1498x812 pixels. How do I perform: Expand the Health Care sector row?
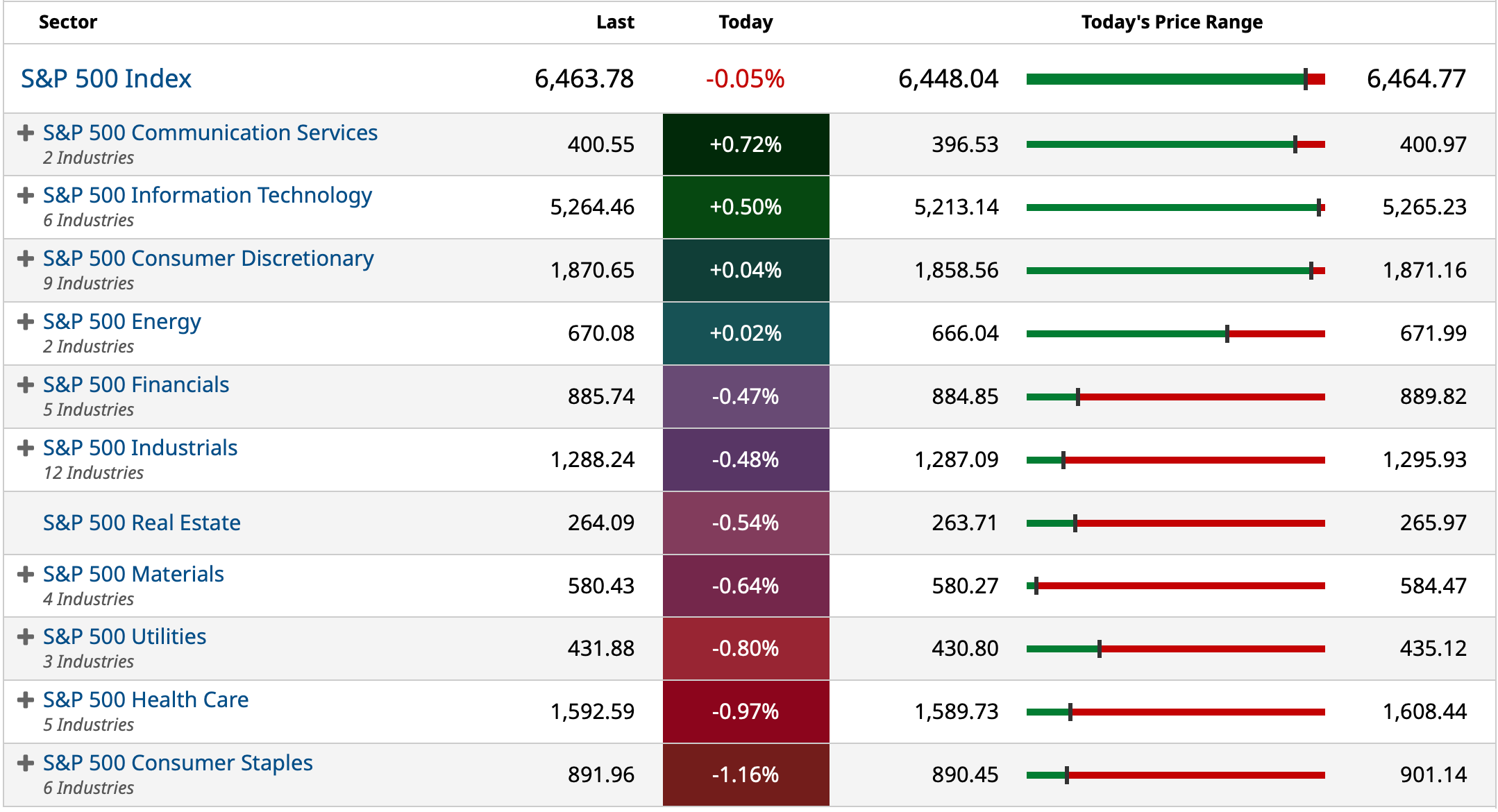26,700
